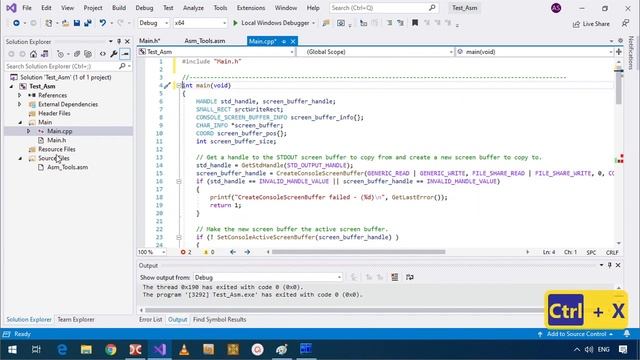Click the AS account avatar
640x360 pixels.
(556, 8)
